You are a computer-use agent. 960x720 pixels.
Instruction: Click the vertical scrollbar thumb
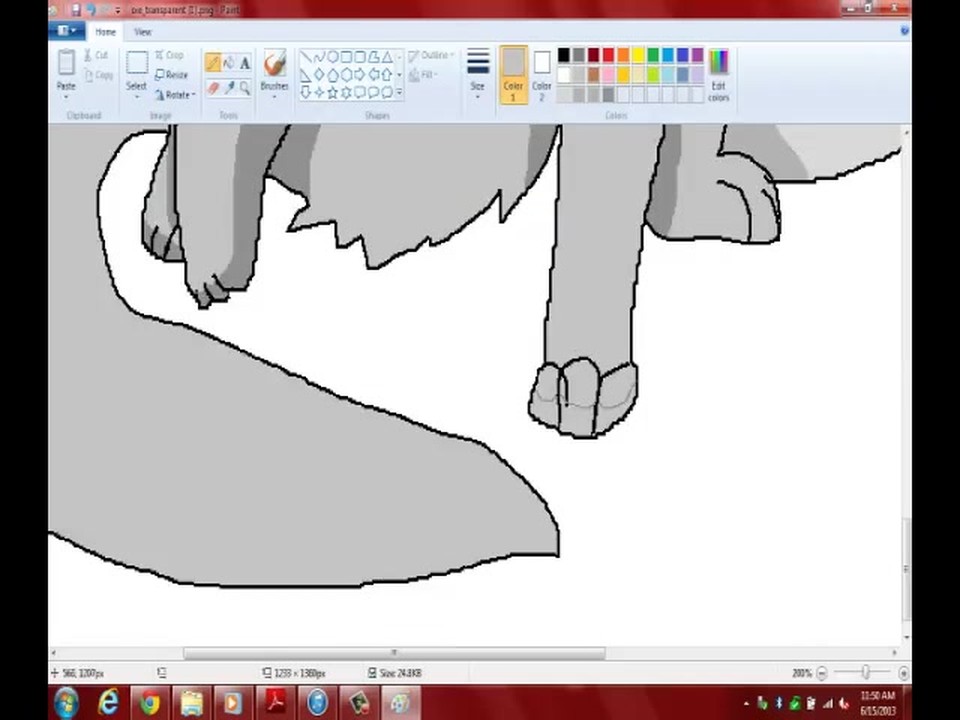906,569
